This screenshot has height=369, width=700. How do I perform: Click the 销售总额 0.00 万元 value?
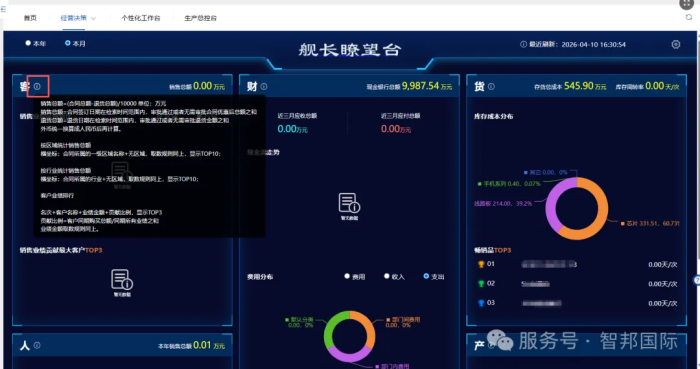197,86
